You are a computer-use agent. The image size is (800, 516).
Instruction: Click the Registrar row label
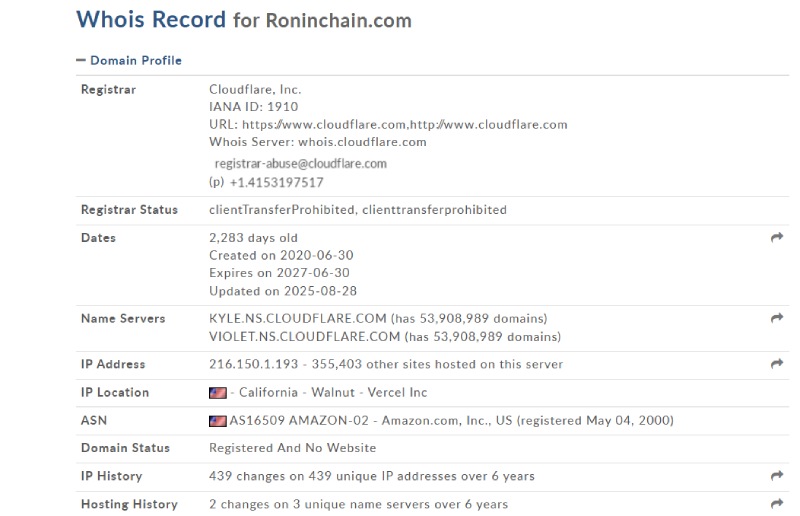[x=109, y=90]
